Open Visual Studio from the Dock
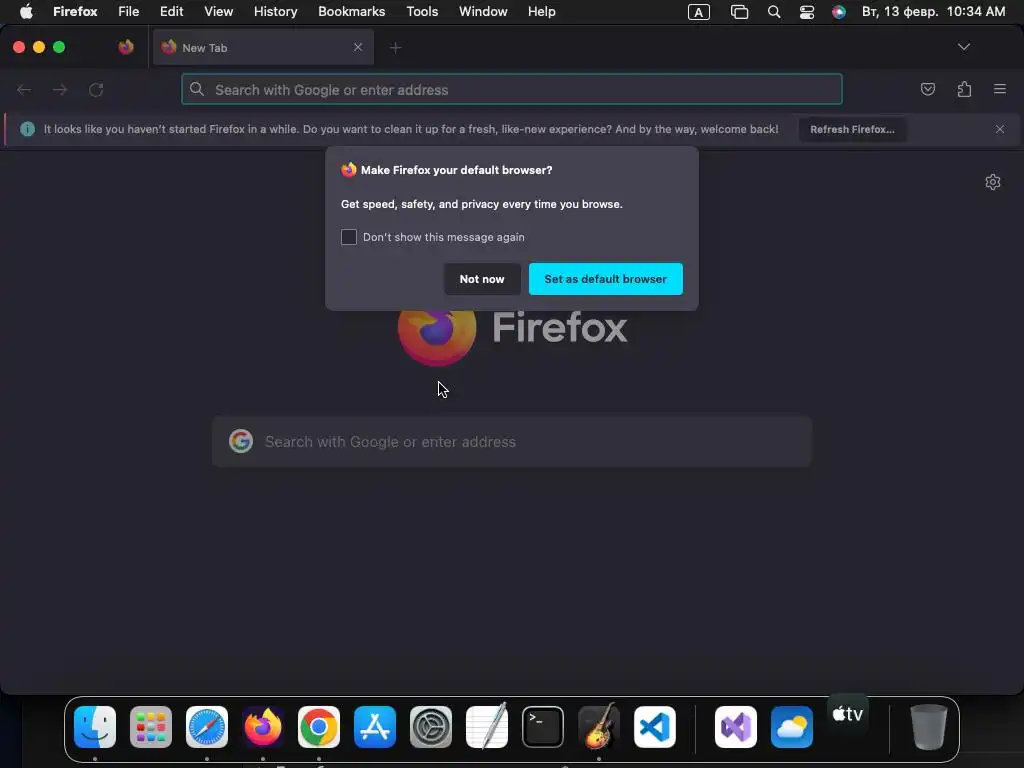This screenshot has height=768, width=1024. coord(735,727)
